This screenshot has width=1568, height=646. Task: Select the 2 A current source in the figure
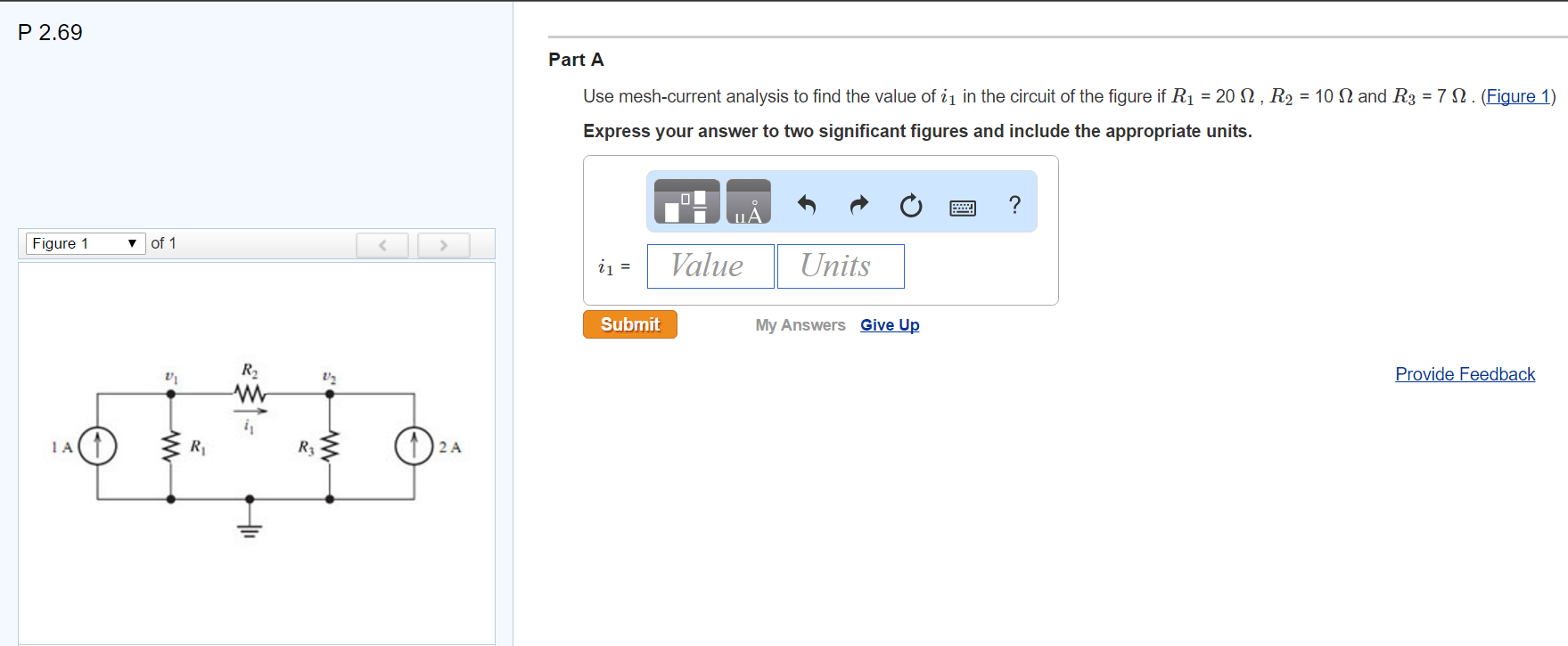coord(414,445)
